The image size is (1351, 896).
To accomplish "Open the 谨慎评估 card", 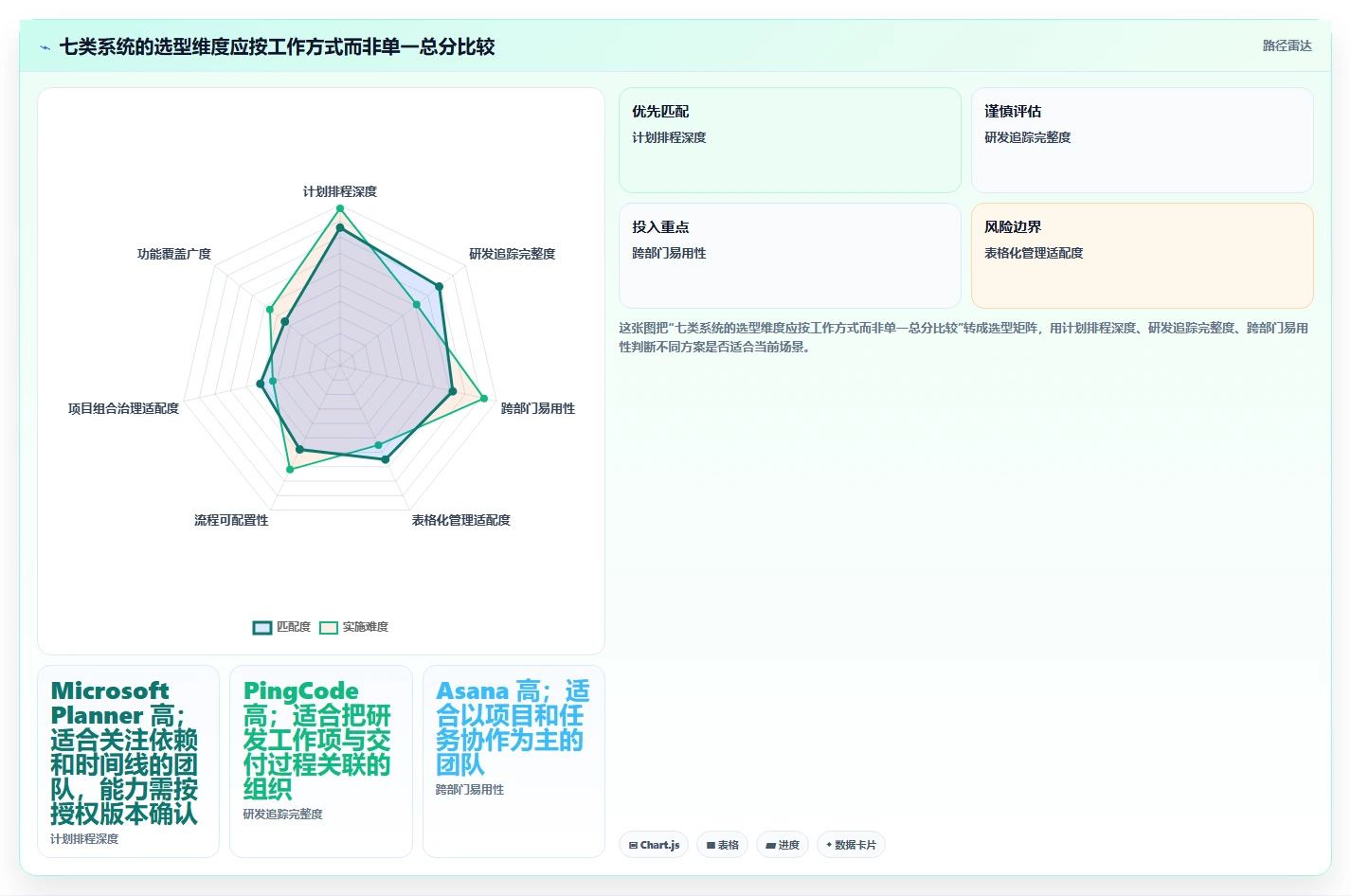I will pyautogui.click(x=1143, y=140).
